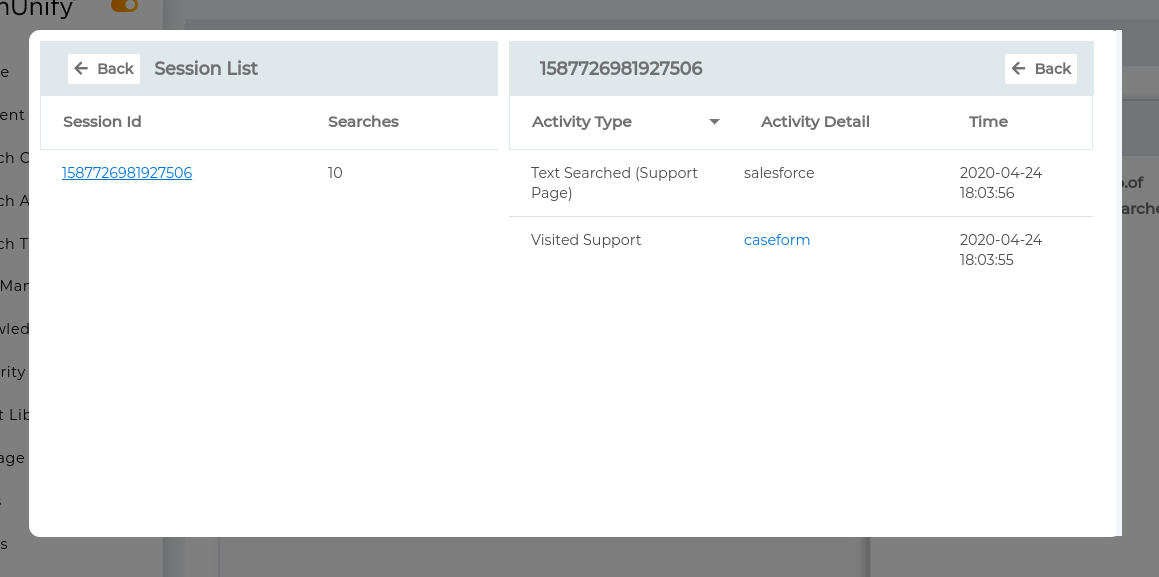Click Back button in session detail header
This screenshot has width=1159, height=577.
(x=1041, y=69)
